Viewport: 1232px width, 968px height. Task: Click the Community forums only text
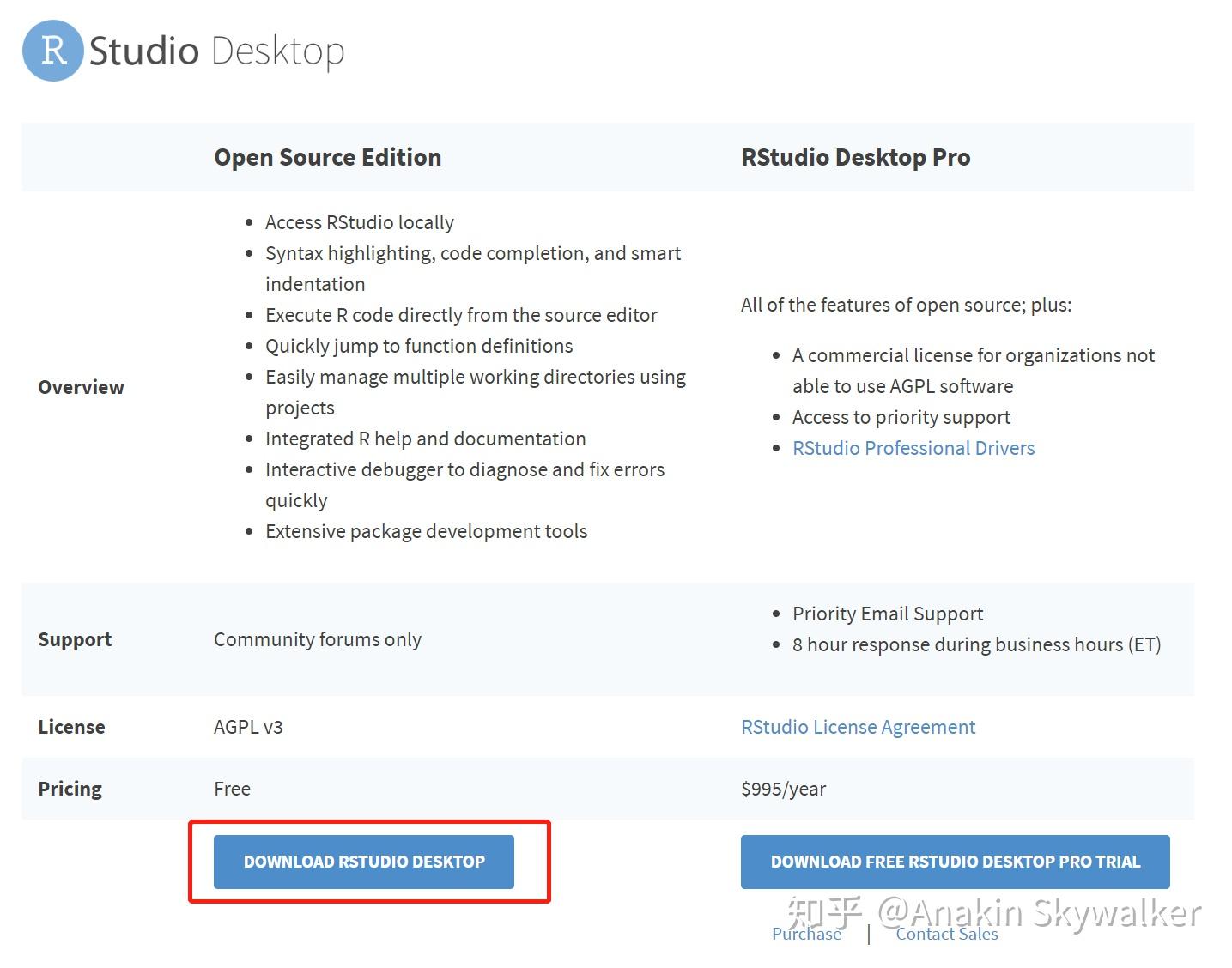[x=317, y=639]
